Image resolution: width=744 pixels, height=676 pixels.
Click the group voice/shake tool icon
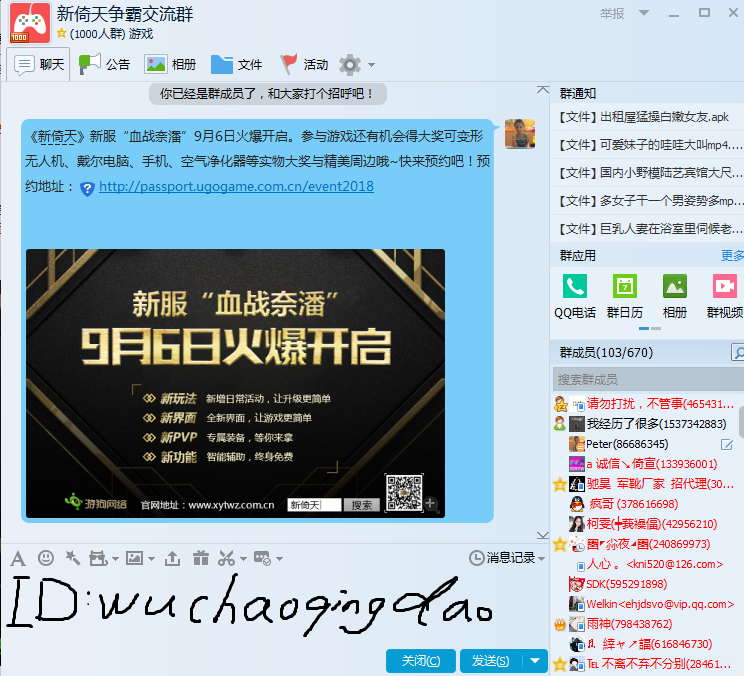98,558
